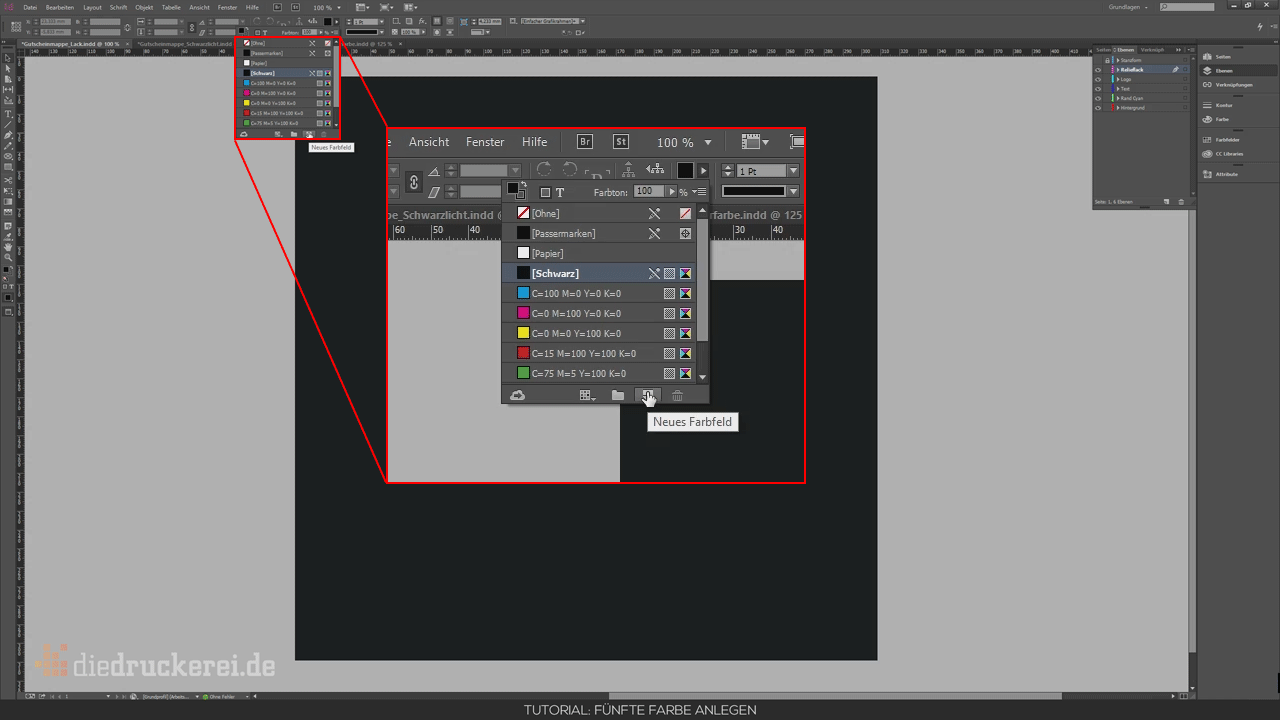Viewport: 1280px width, 720px height.
Task: Click the search field beside Grundlagen
Action: [x=1187, y=7]
